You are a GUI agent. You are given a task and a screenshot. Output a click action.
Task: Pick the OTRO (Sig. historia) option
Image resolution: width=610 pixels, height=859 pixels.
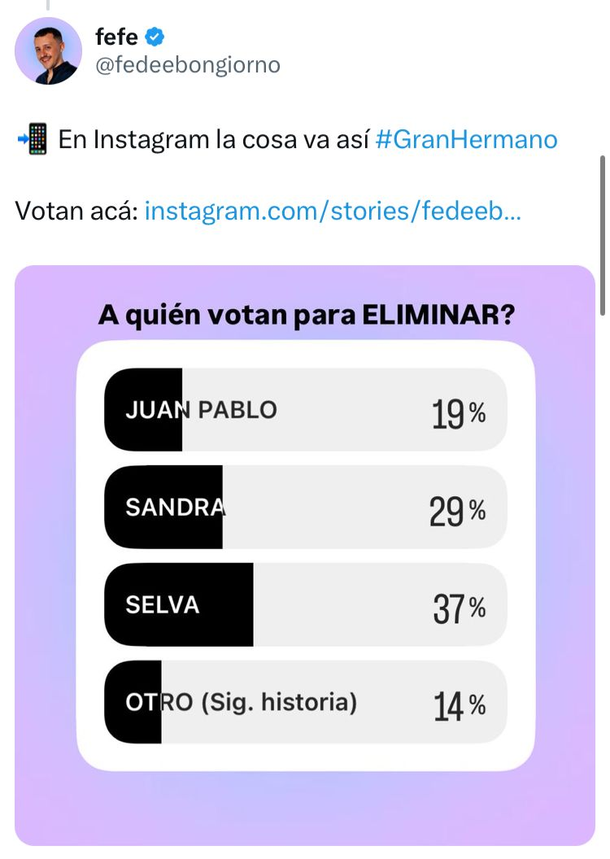[x=305, y=702]
